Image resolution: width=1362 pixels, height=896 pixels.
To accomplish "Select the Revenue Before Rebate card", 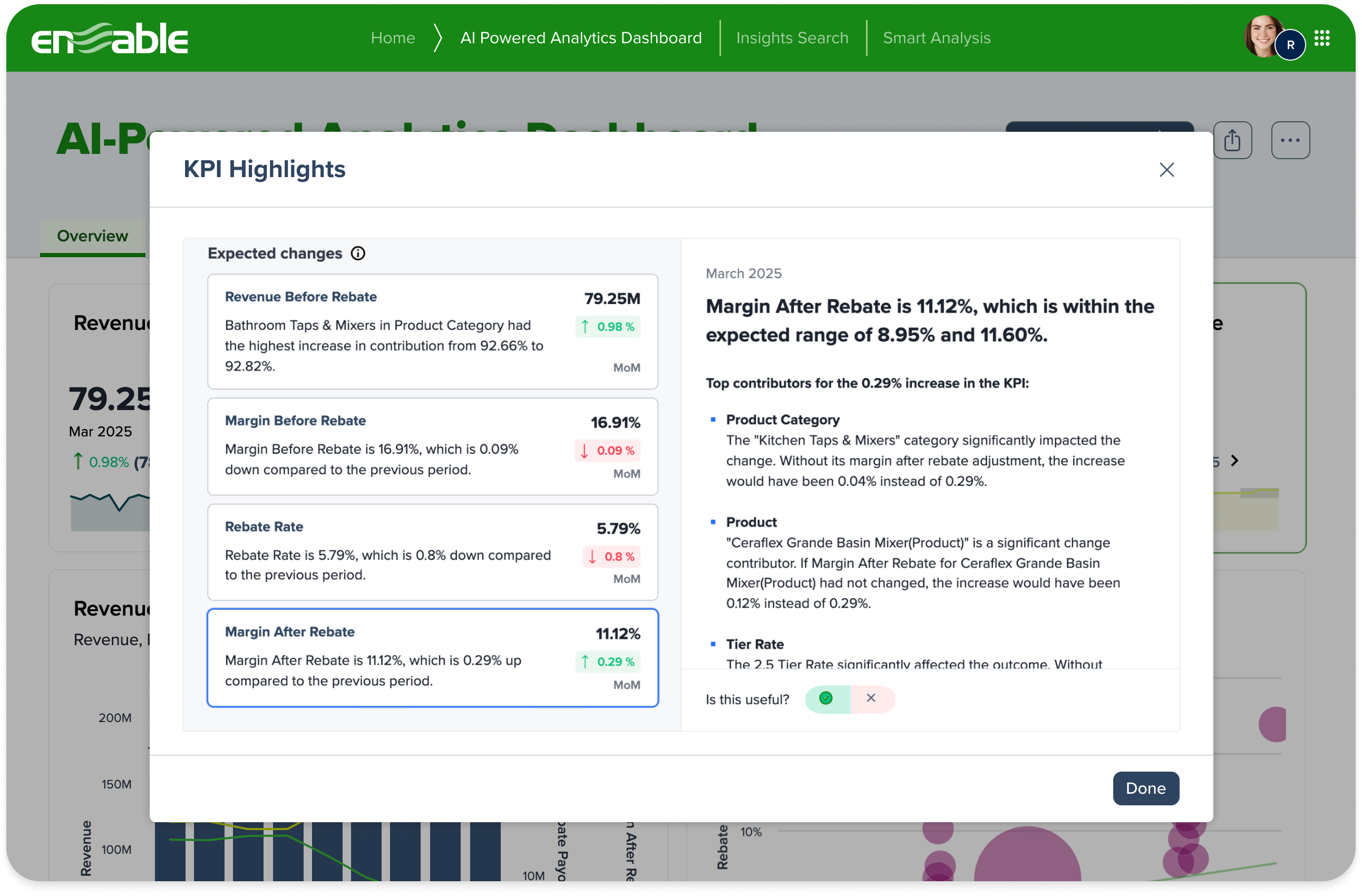I will tap(433, 332).
